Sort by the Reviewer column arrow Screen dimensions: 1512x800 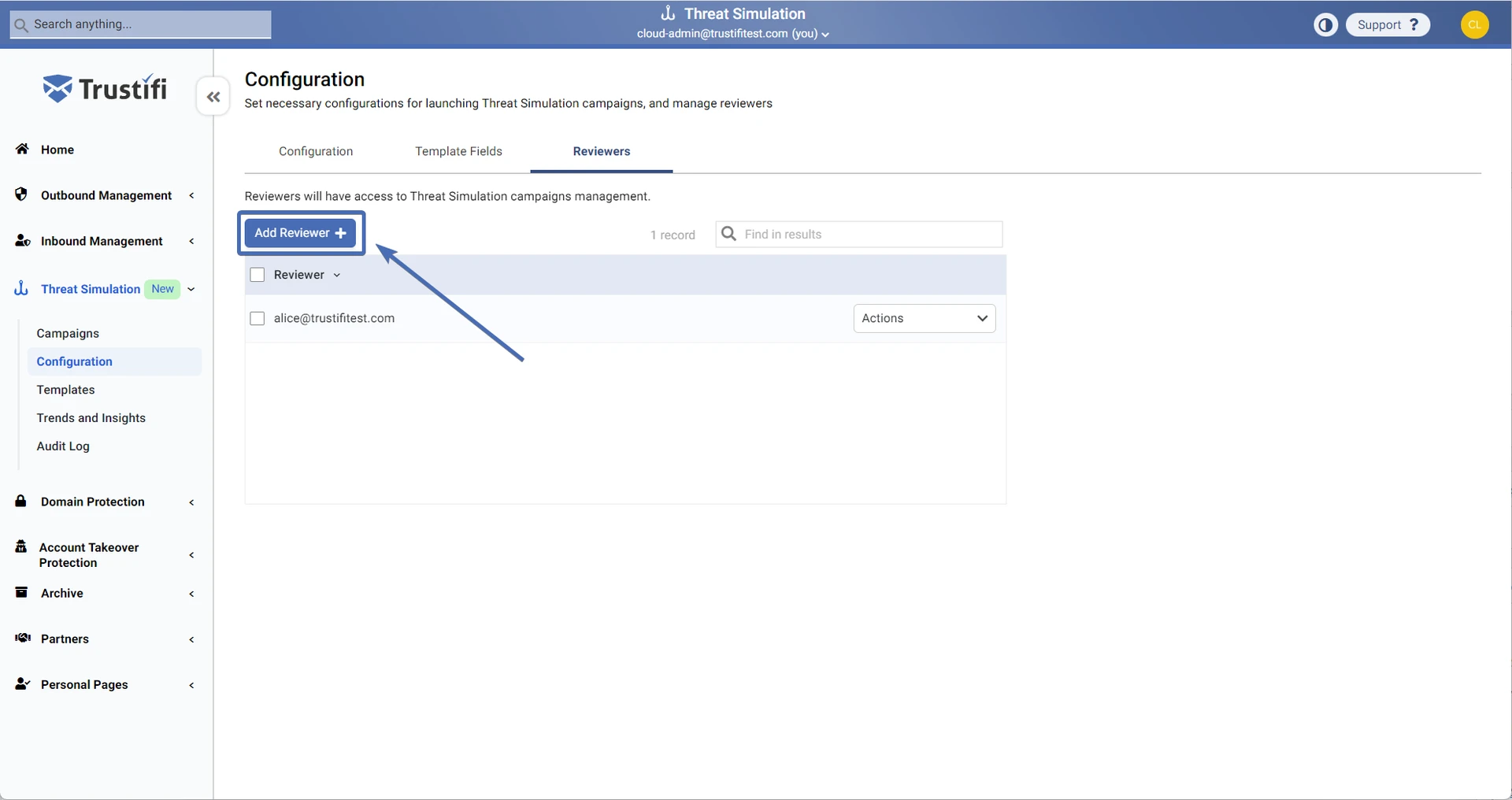337,276
